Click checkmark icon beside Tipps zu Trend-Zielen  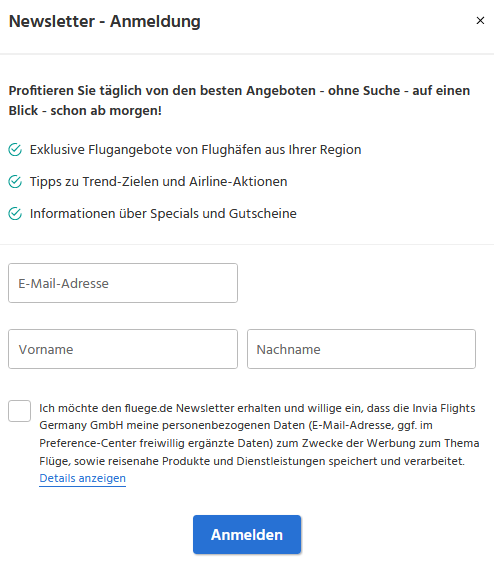click(x=15, y=182)
